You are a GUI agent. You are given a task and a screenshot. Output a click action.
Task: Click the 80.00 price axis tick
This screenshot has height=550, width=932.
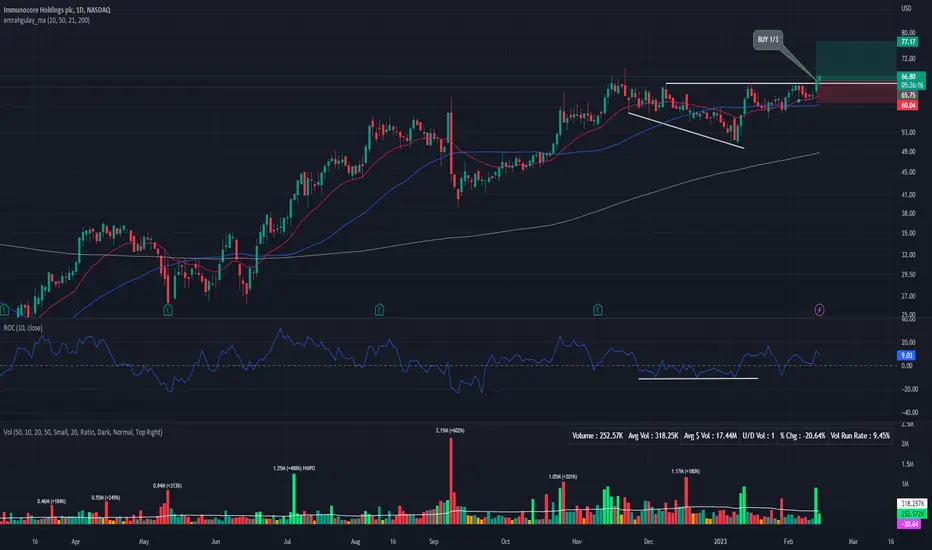point(908,33)
